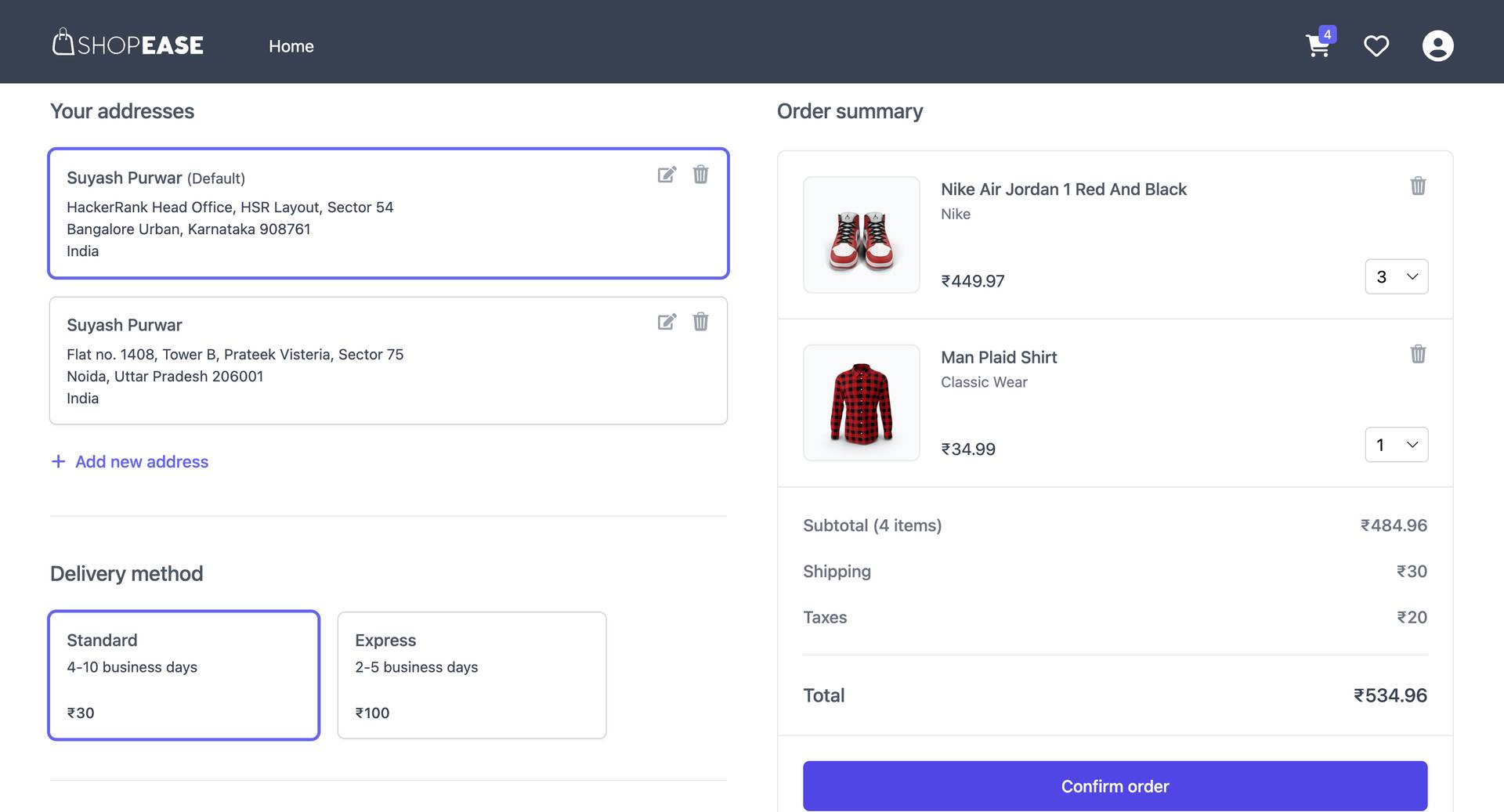
Task: Click the ₹34.99 price
Action: [968, 449]
